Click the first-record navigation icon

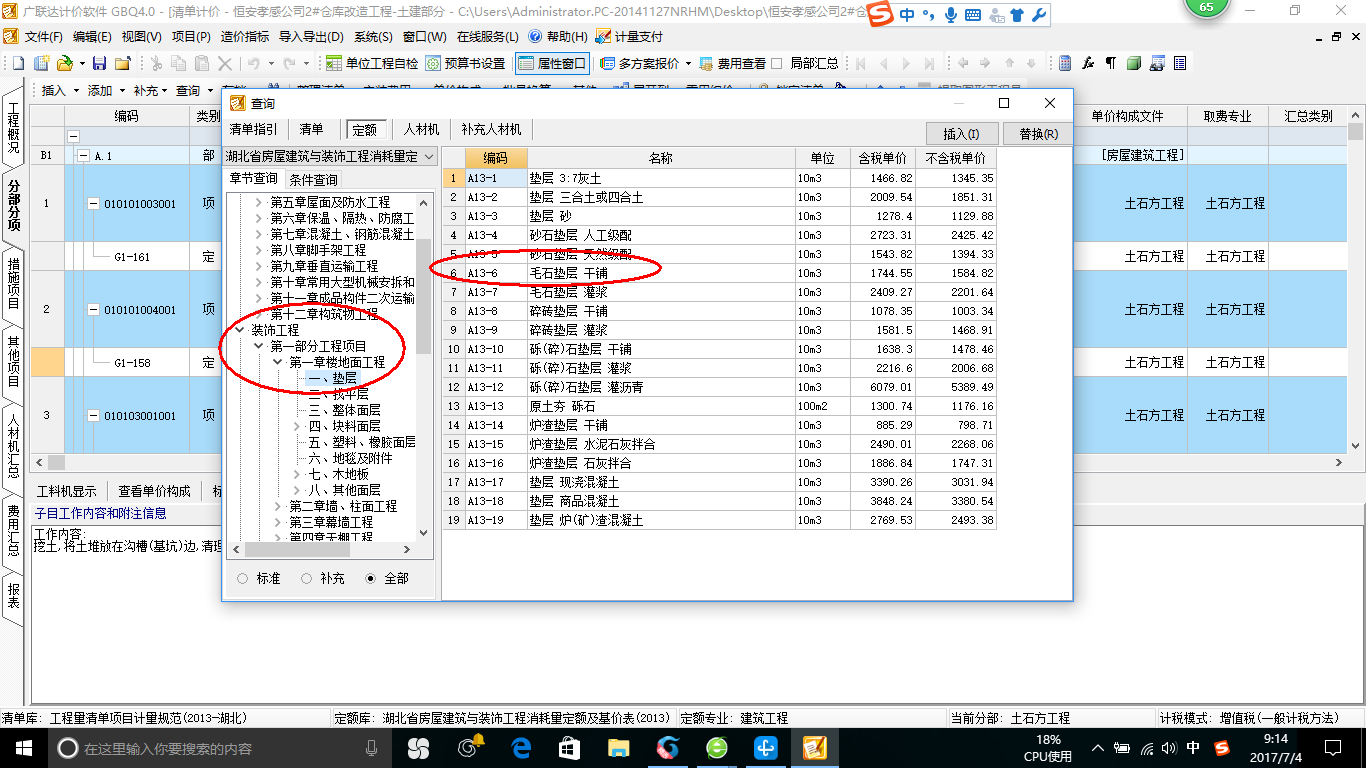[860, 63]
